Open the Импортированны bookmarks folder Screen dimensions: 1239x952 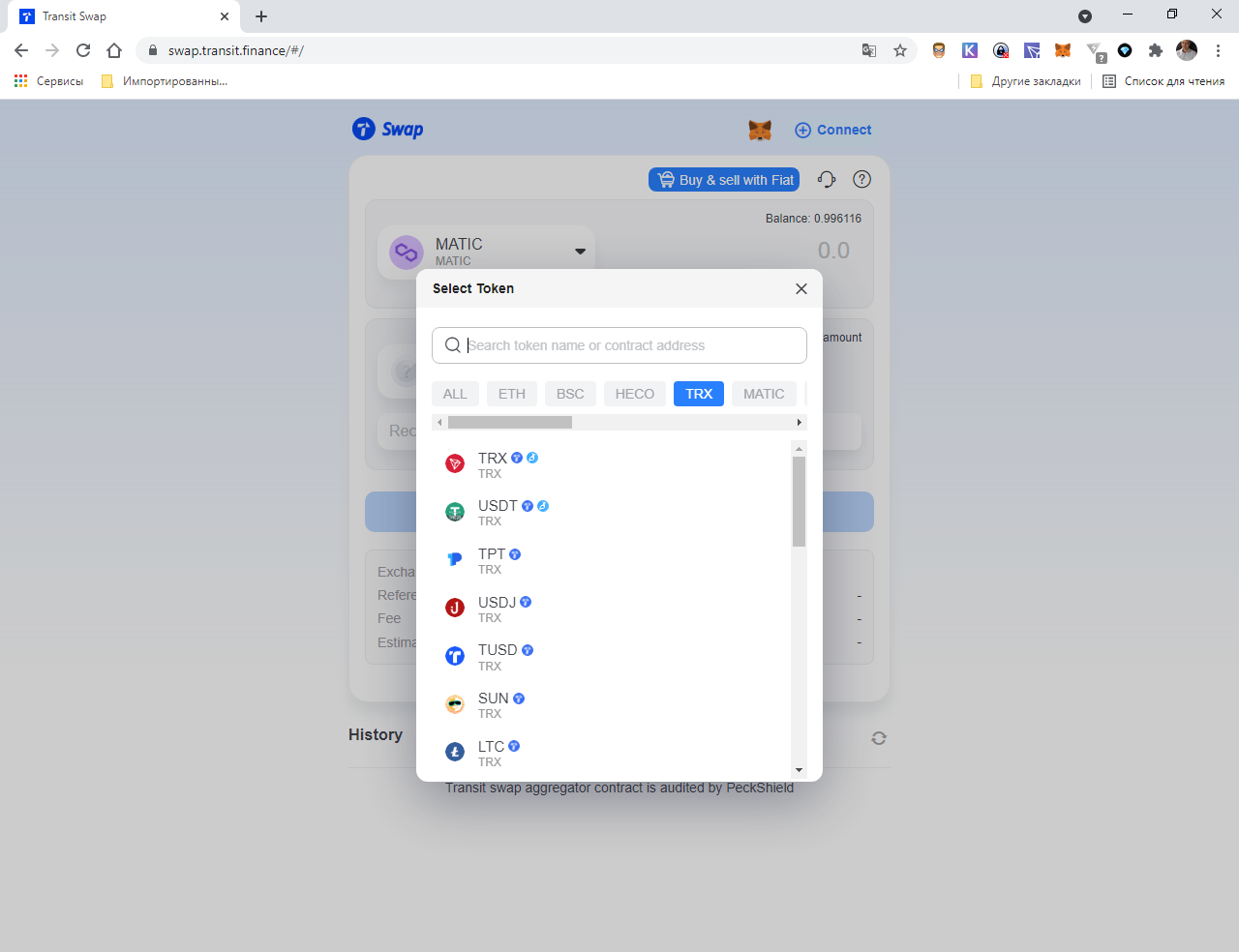(165, 81)
